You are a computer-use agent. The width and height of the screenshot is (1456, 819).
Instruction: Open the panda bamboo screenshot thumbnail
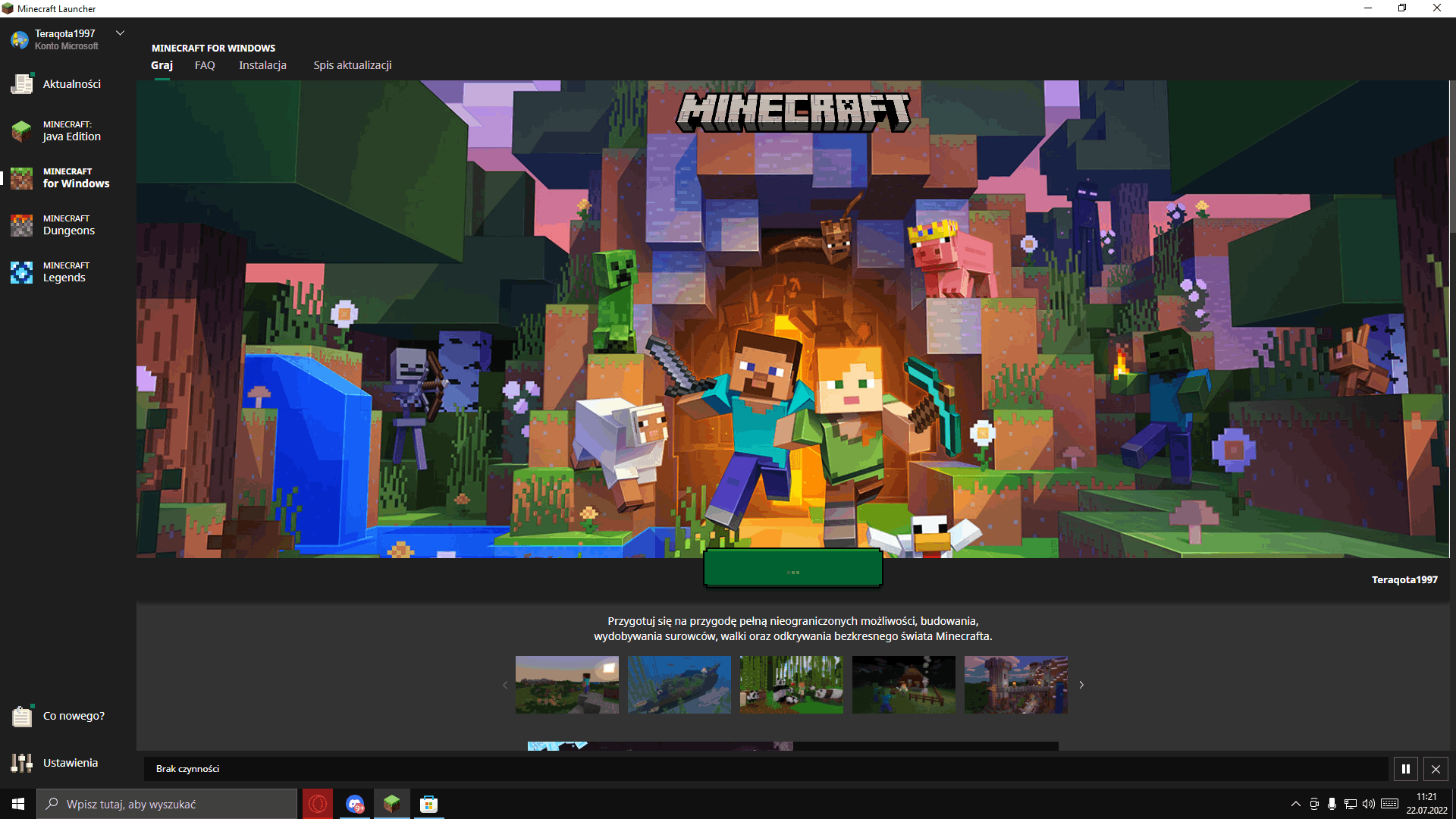[791, 685]
